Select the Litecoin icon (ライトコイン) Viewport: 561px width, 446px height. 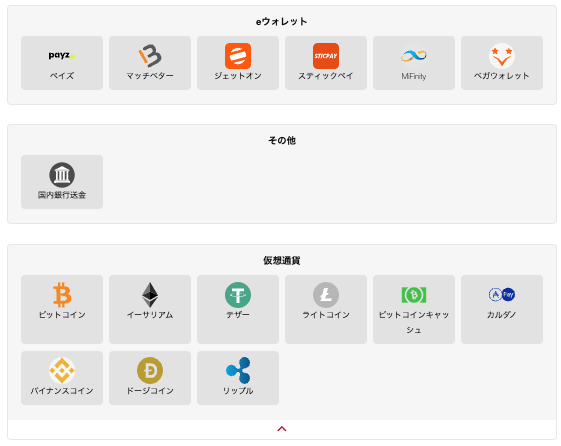coord(326,295)
